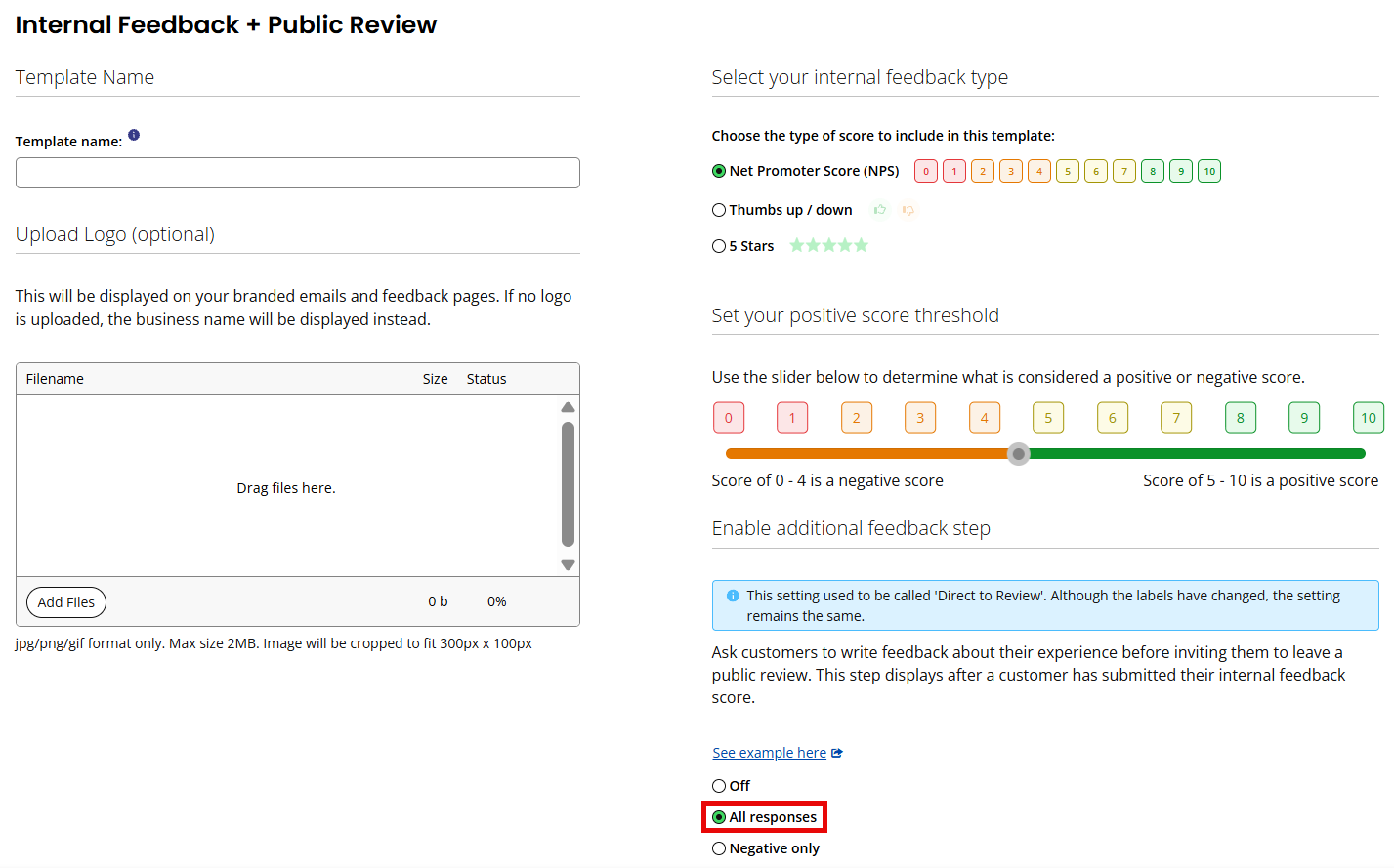Click the external link icon beside See example
Image resolution: width=1394 pixels, height=868 pixels.
click(837, 753)
